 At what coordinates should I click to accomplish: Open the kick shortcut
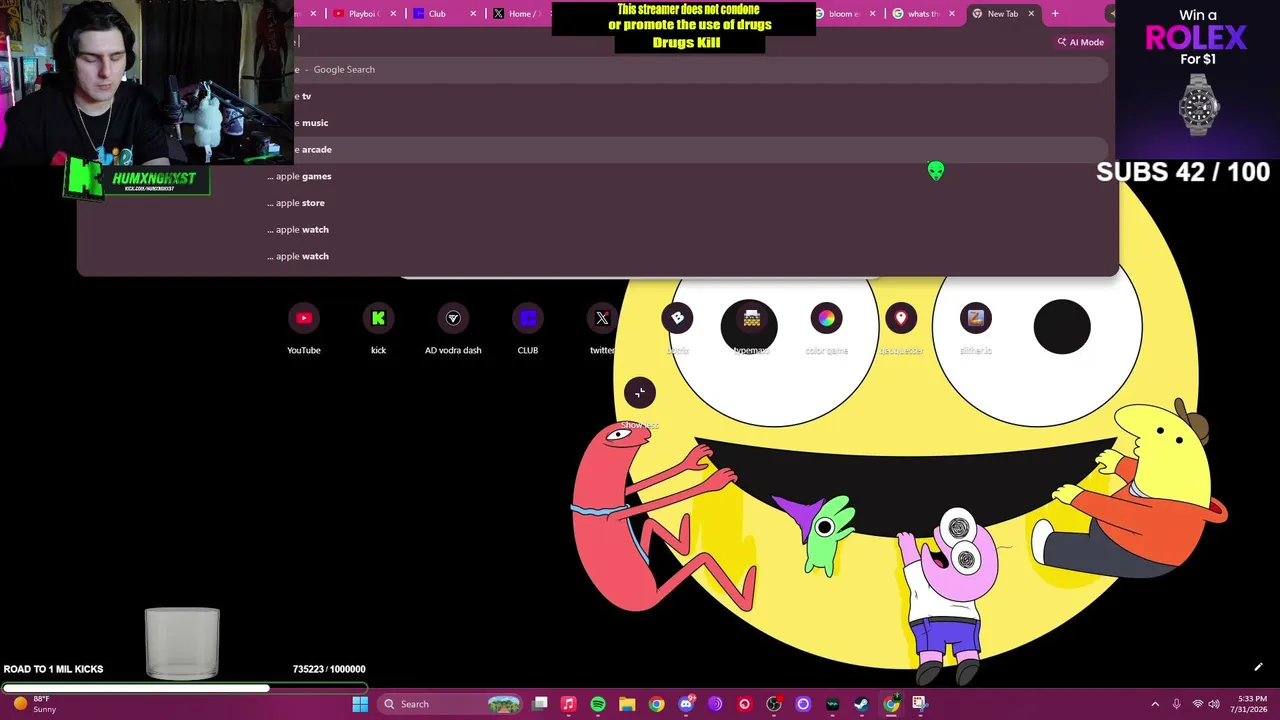pos(378,328)
